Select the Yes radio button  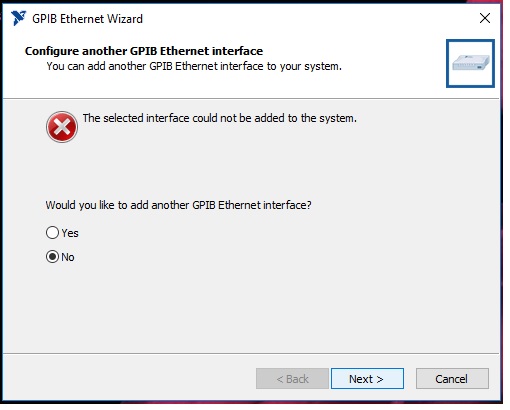(52, 233)
